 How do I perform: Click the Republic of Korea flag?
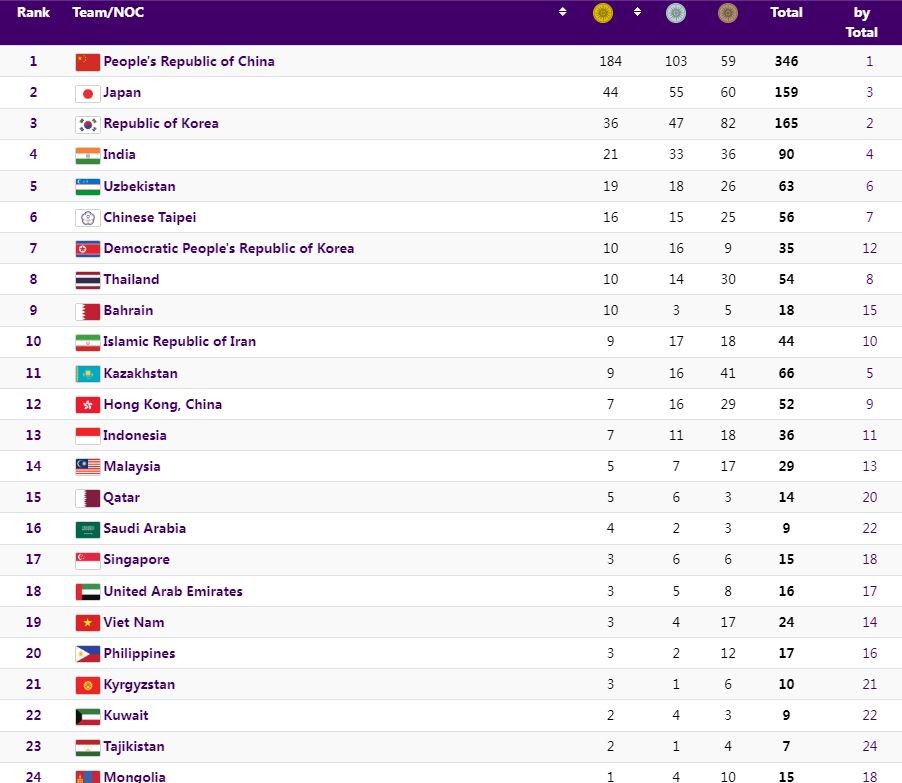(x=88, y=124)
